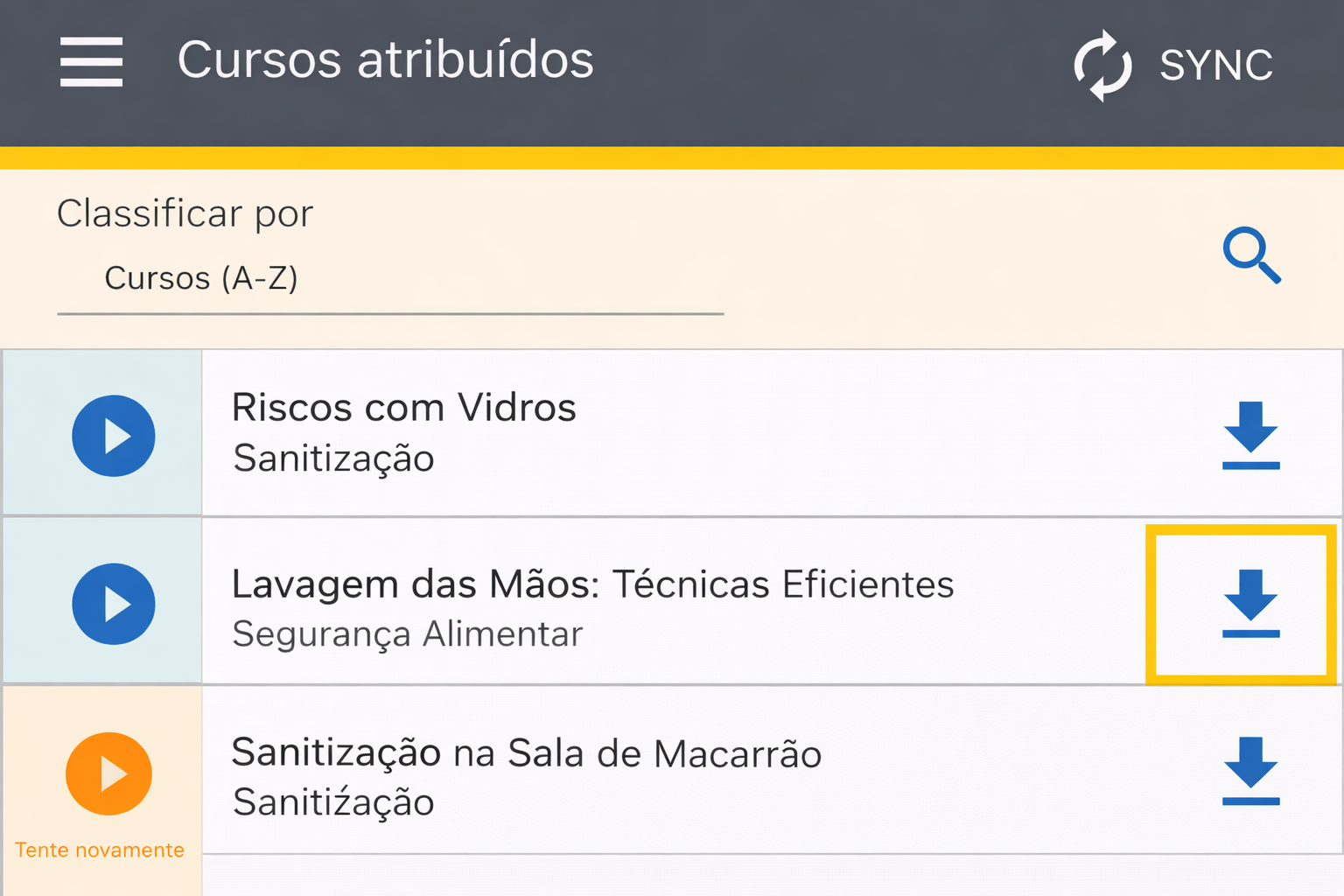Click the Classificar por label
Screen dimensions: 1344x896
click(x=185, y=213)
